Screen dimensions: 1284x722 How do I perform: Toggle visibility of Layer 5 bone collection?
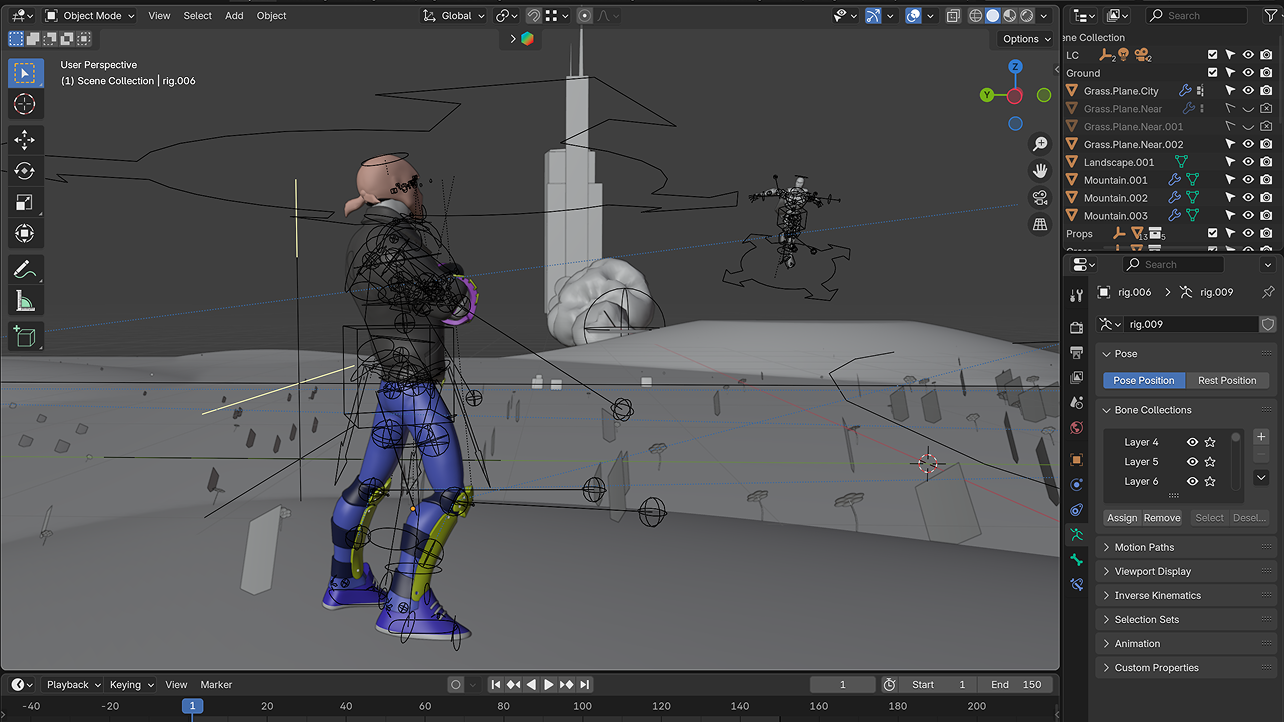1192,462
